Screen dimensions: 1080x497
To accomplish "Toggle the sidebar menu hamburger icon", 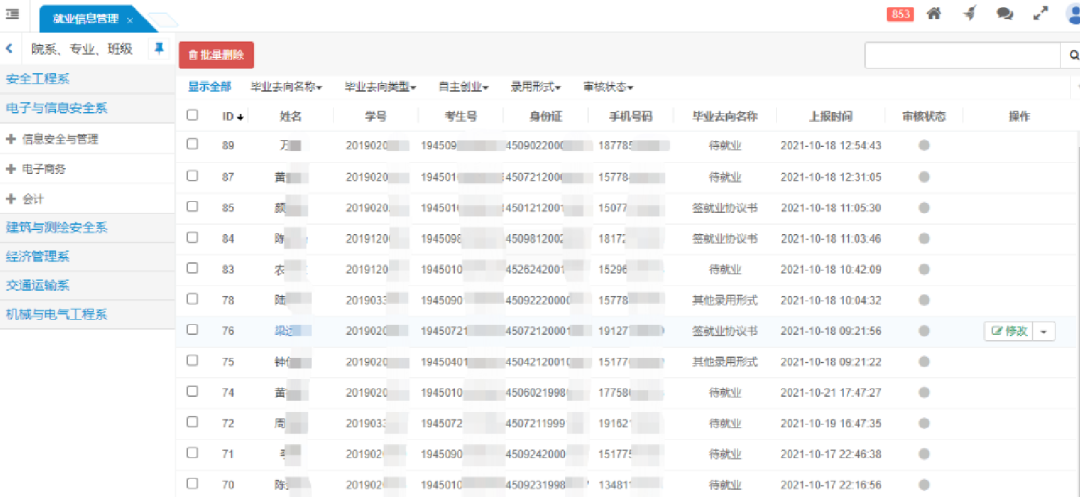I will click(x=13, y=13).
